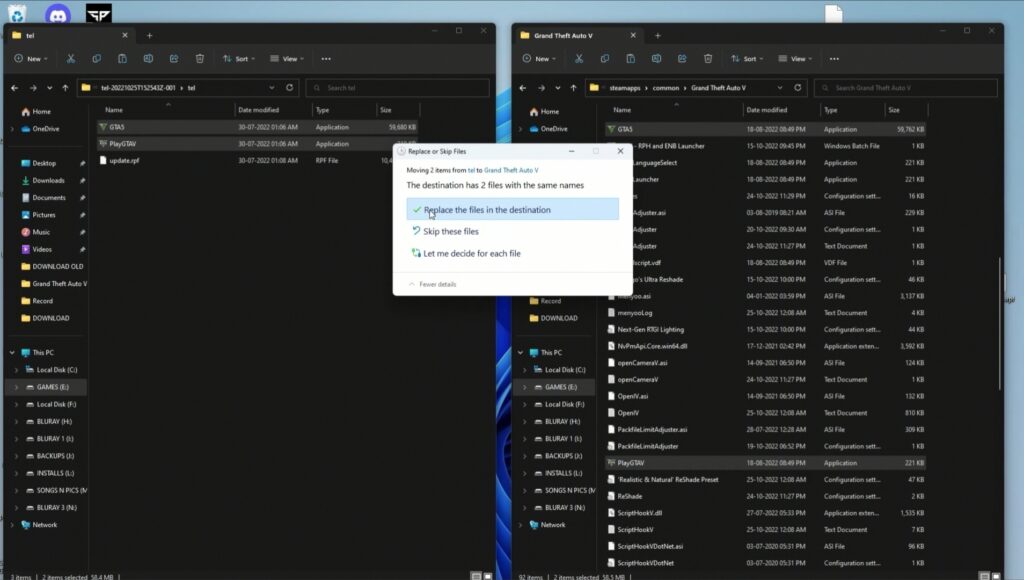Click Delete icon in Grand Theft Auto V window

coord(708,59)
